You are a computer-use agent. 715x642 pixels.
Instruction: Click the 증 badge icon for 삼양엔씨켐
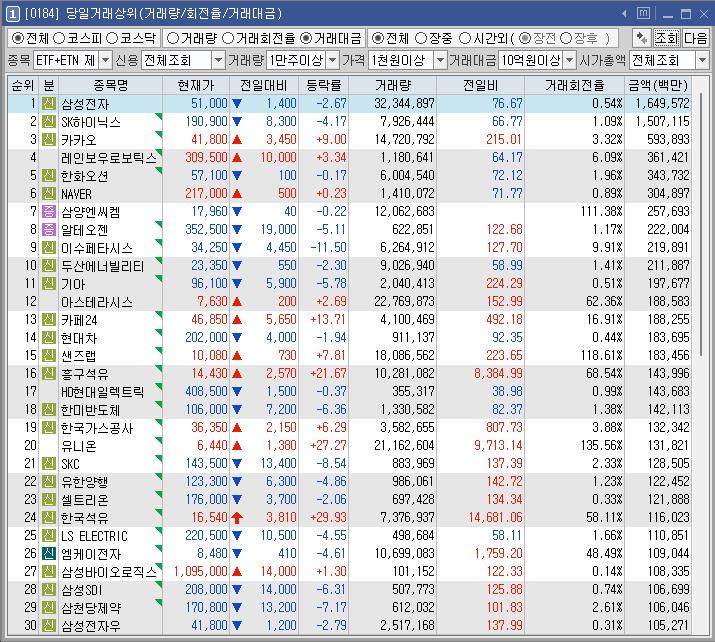(49, 212)
